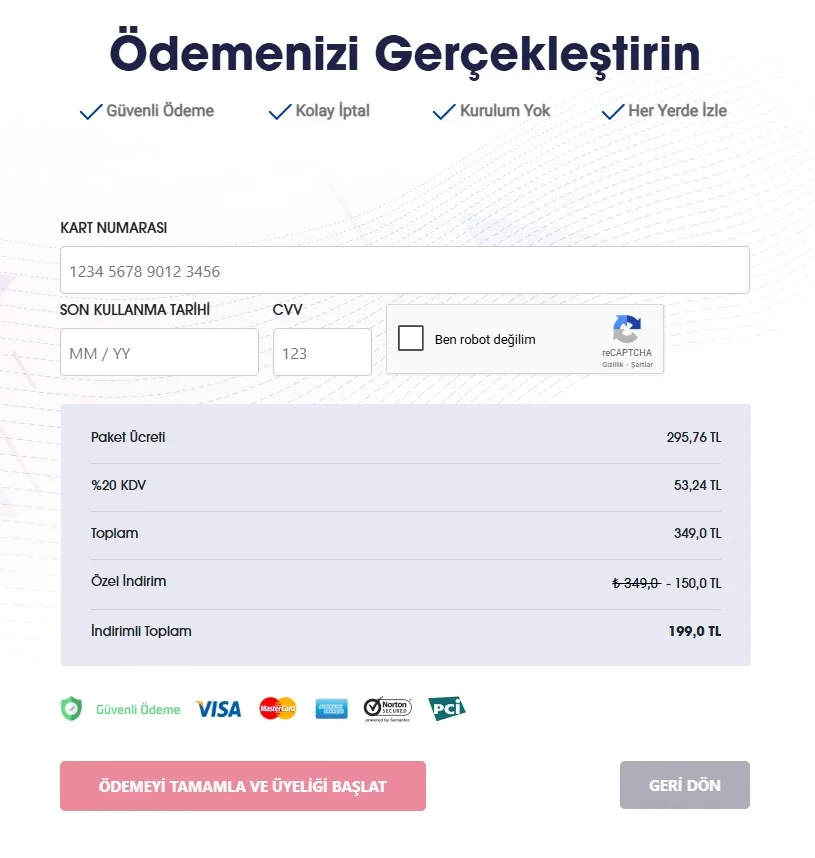815x858 pixels.
Task: Click the Visa card logo
Action: pyautogui.click(x=218, y=709)
